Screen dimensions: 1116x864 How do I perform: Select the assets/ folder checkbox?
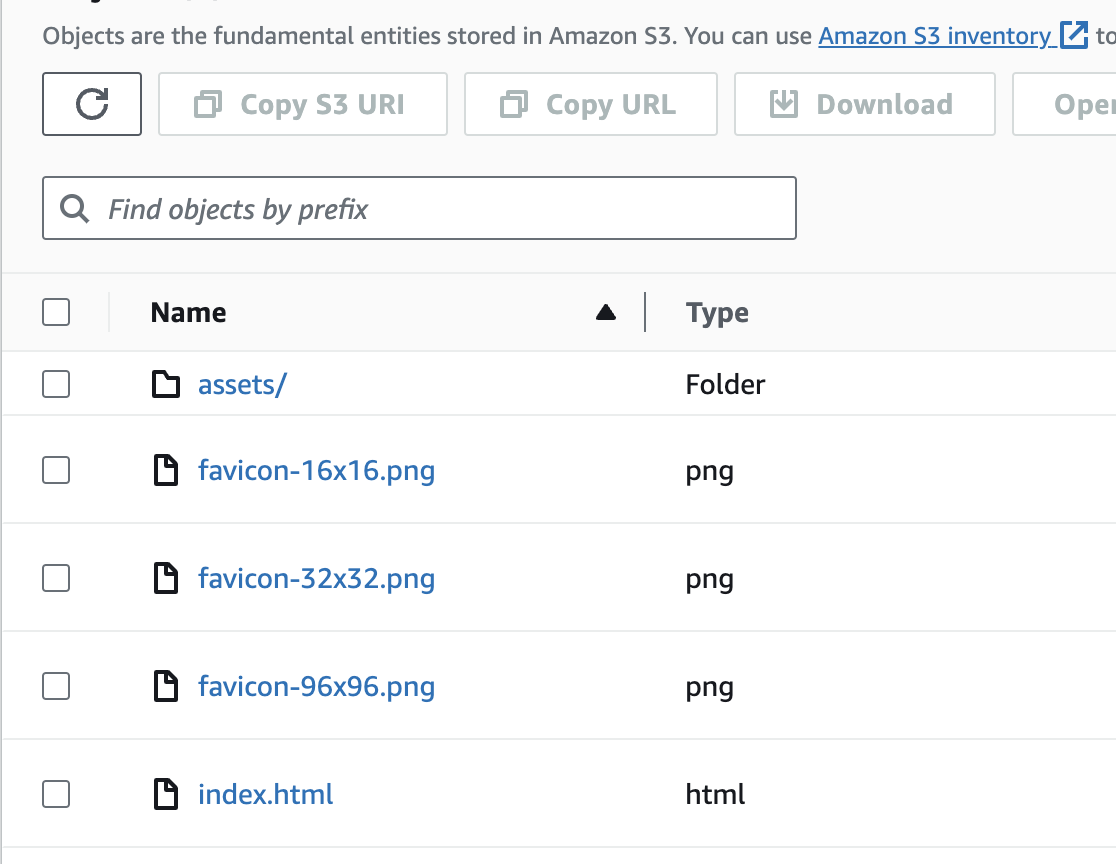click(56, 384)
